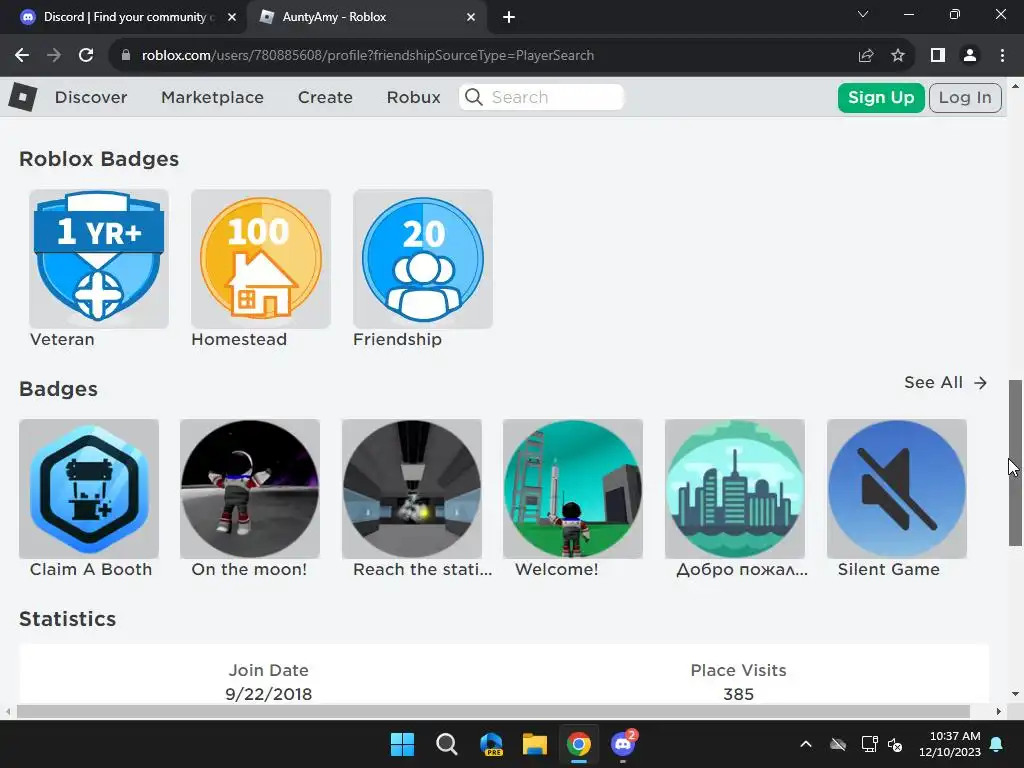The image size is (1024, 768).
Task: Click the vertical page scrollbar thumb
Action: 1016,462
